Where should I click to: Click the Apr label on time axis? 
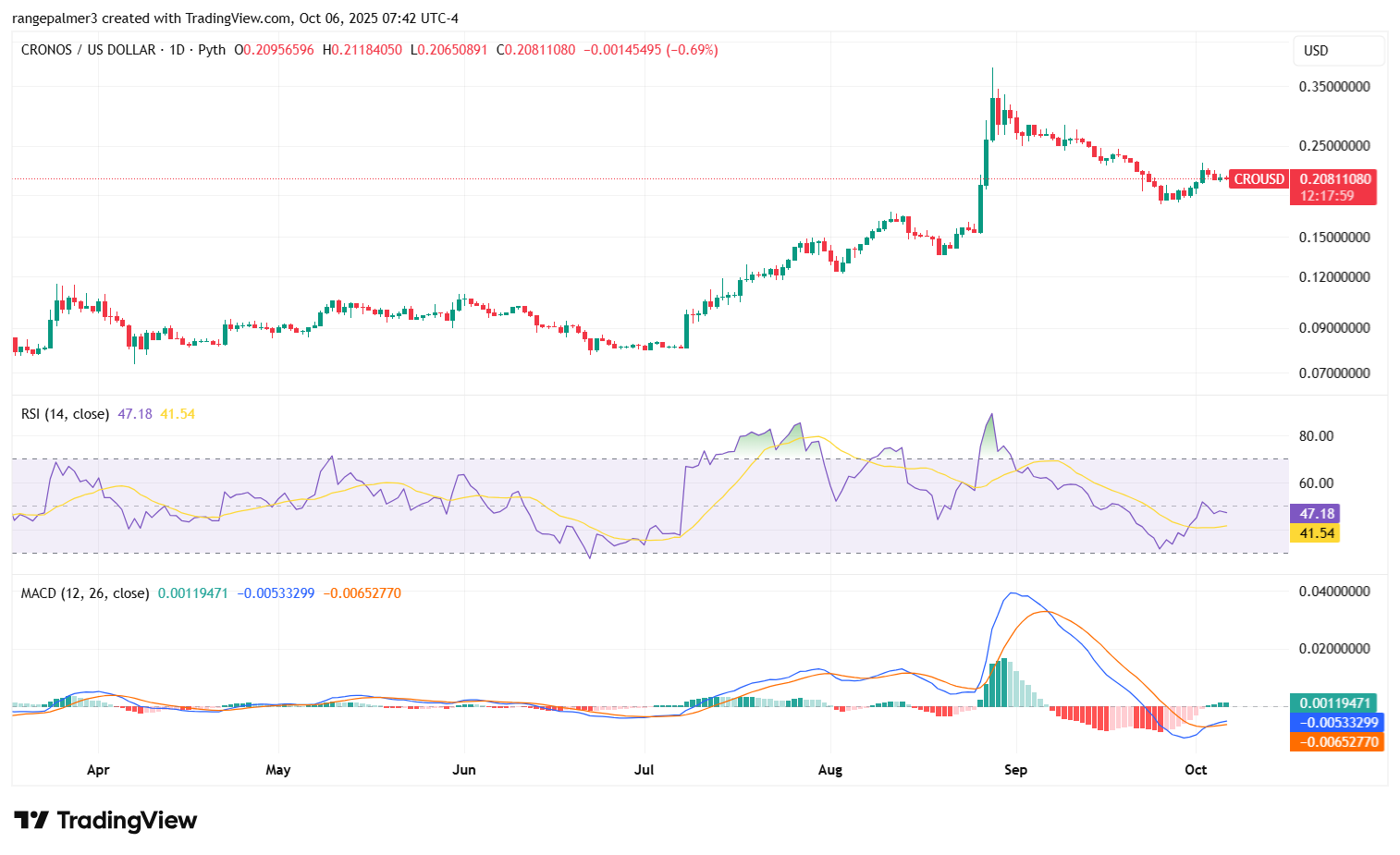97,770
